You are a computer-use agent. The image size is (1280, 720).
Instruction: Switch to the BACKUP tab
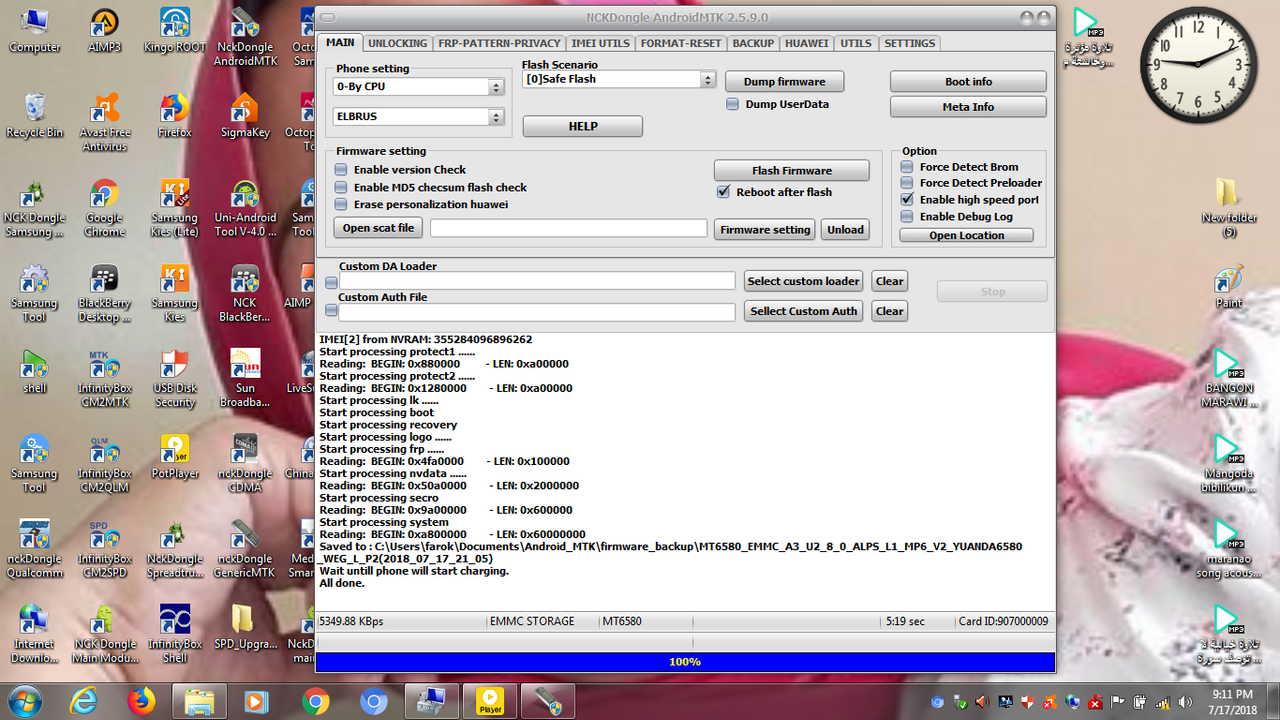[753, 44]
